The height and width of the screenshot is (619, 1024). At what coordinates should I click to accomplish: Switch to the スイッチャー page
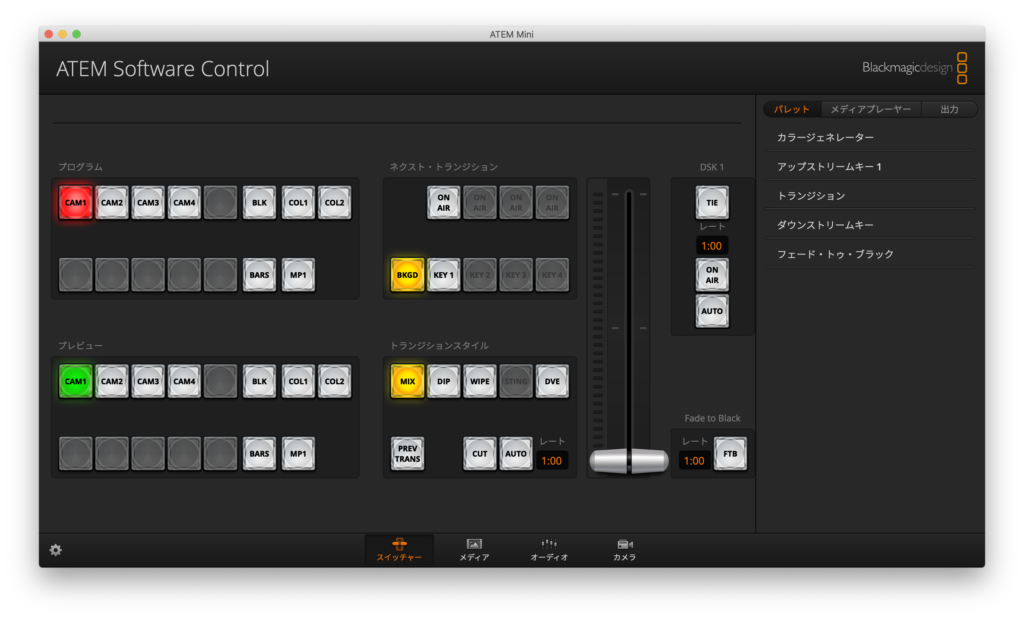[399, 550]
